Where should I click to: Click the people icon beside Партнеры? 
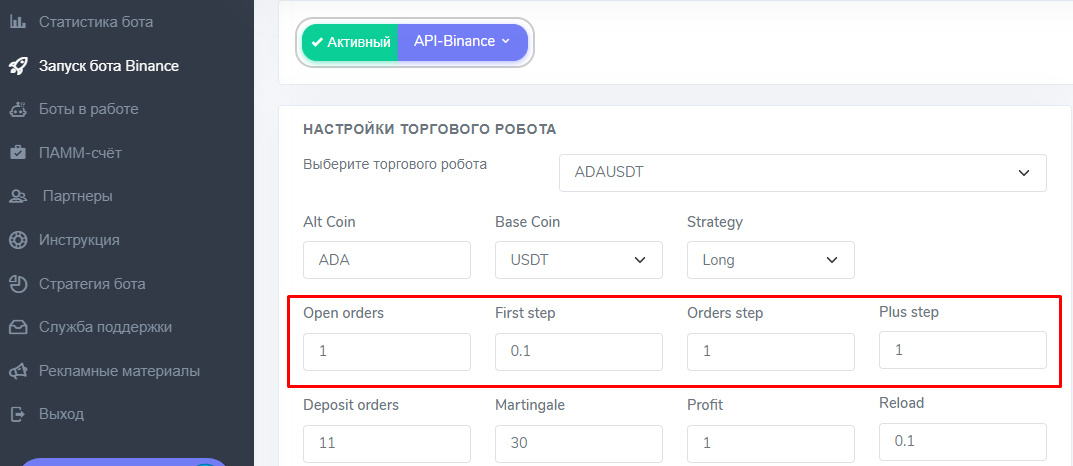tap(18, 196)
